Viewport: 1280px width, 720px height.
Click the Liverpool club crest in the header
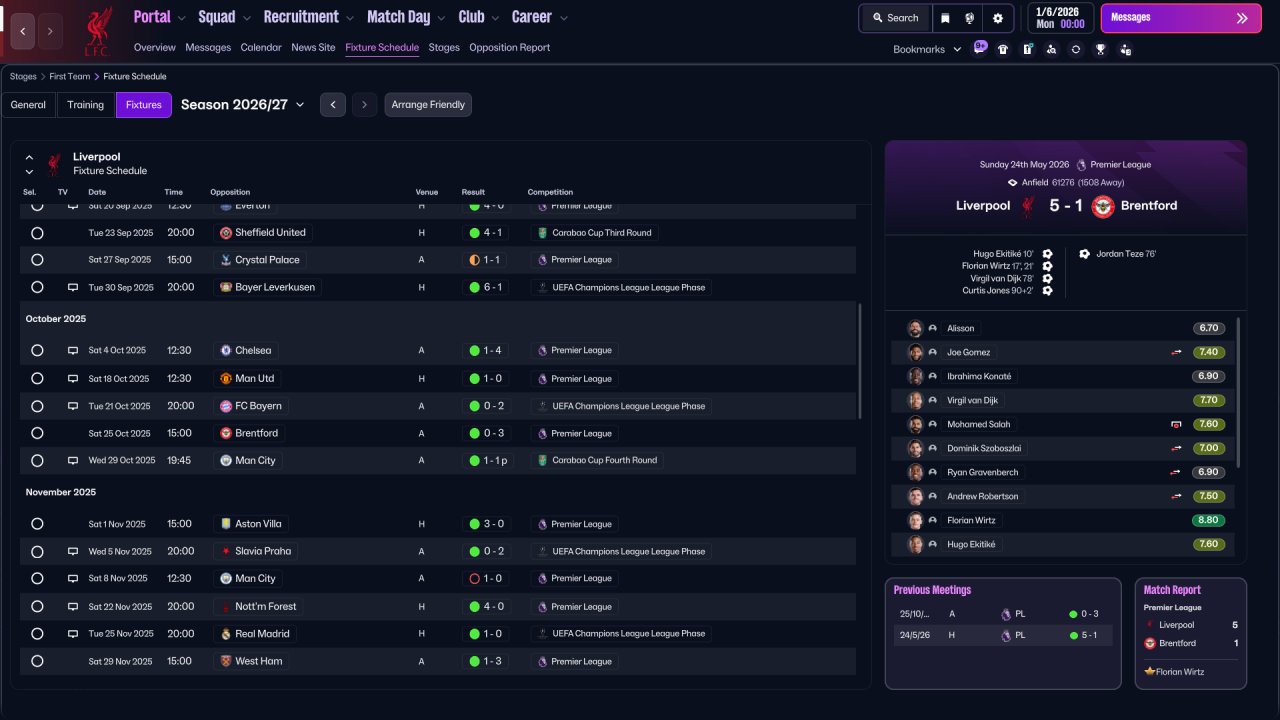(x=98, y=32)
